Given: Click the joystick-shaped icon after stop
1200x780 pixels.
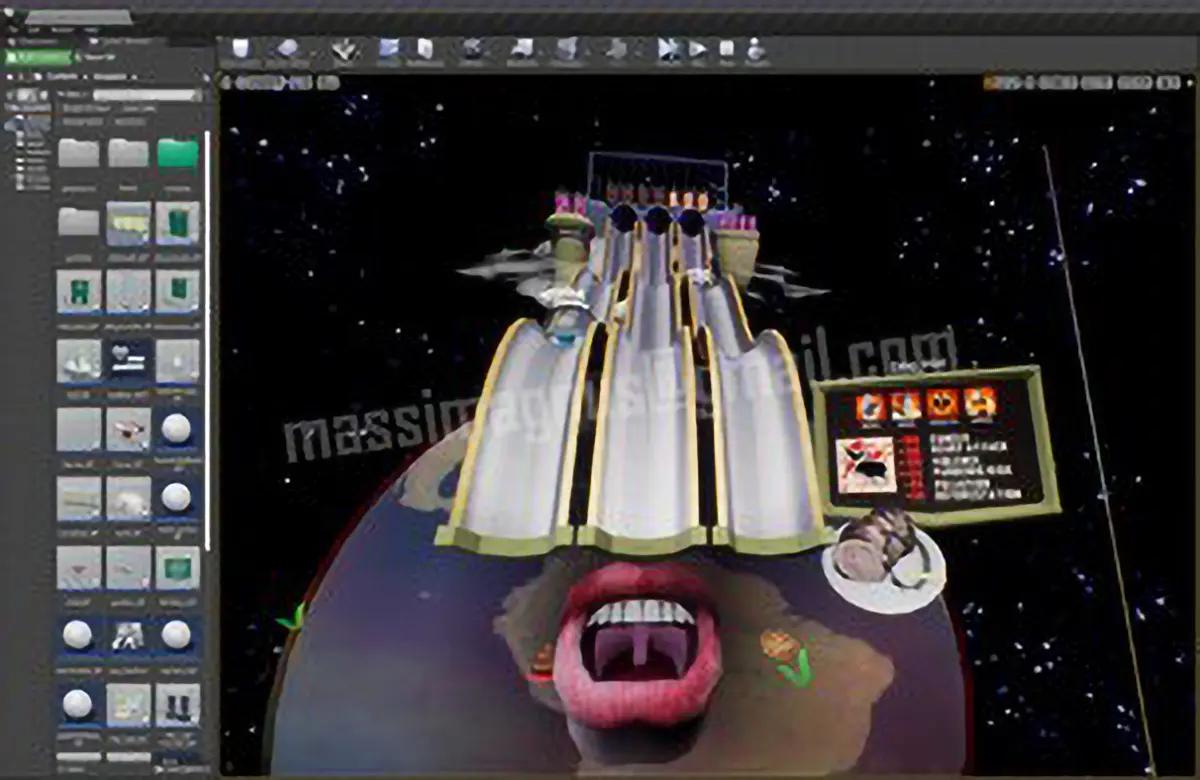Looking at the screenshot, I should click(757, 50).
